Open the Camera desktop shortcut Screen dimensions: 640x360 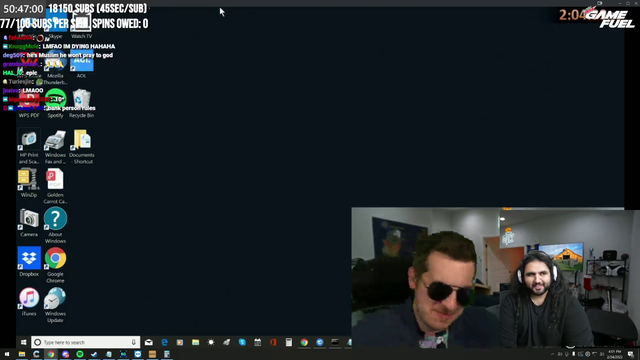[29, 222]
